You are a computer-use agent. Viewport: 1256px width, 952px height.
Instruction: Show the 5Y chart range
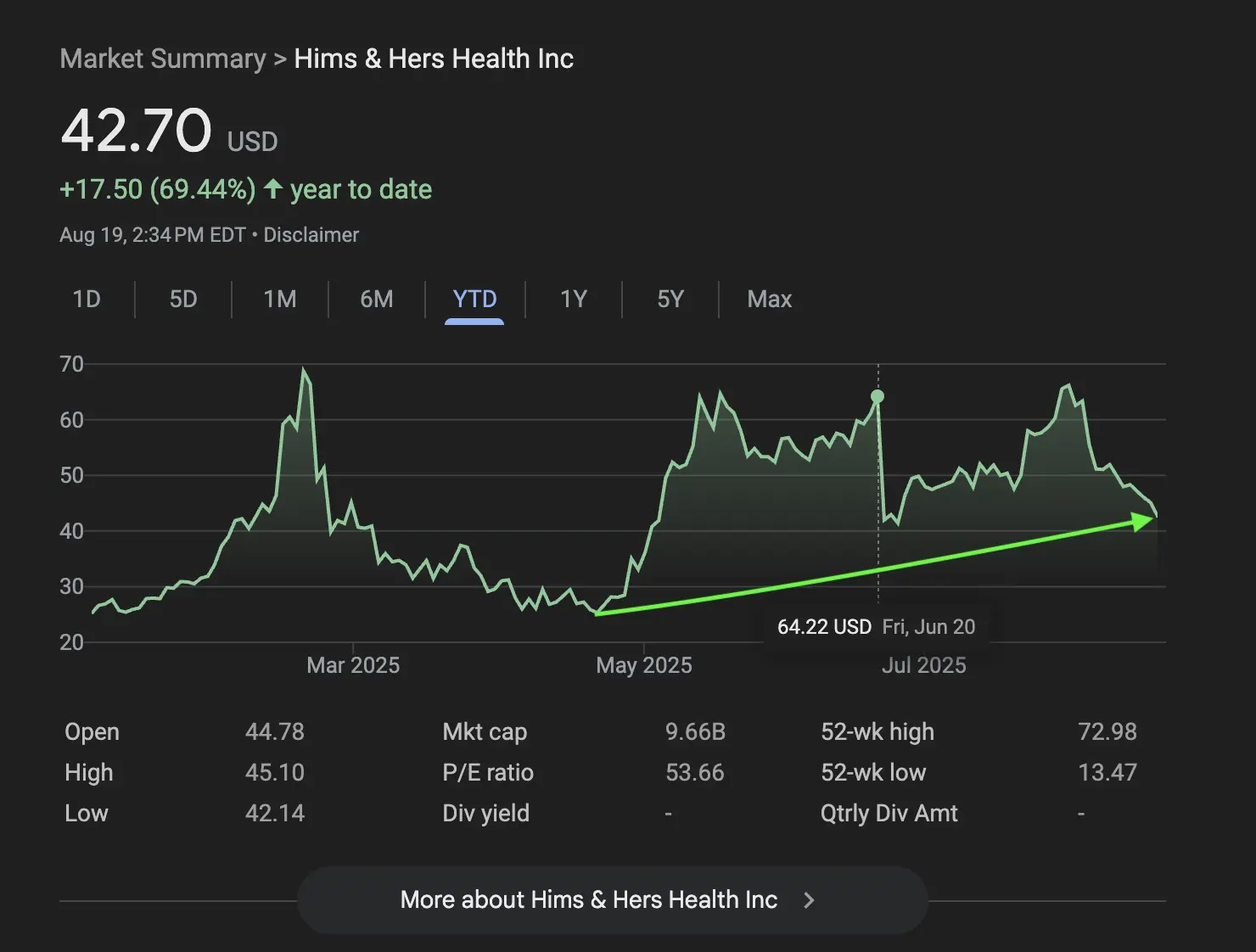click(x=670, y=299)
